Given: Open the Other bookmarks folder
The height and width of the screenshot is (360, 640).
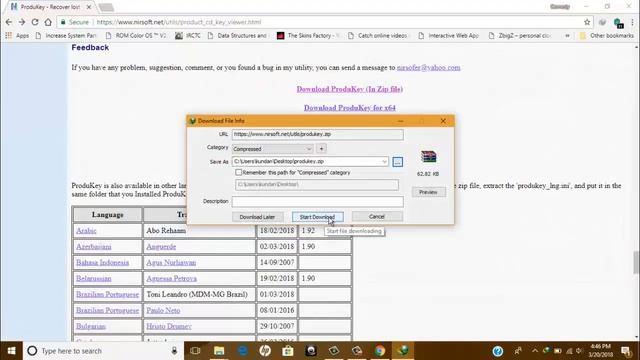Looking at the screenshot, I should click(x=607, y=36).
